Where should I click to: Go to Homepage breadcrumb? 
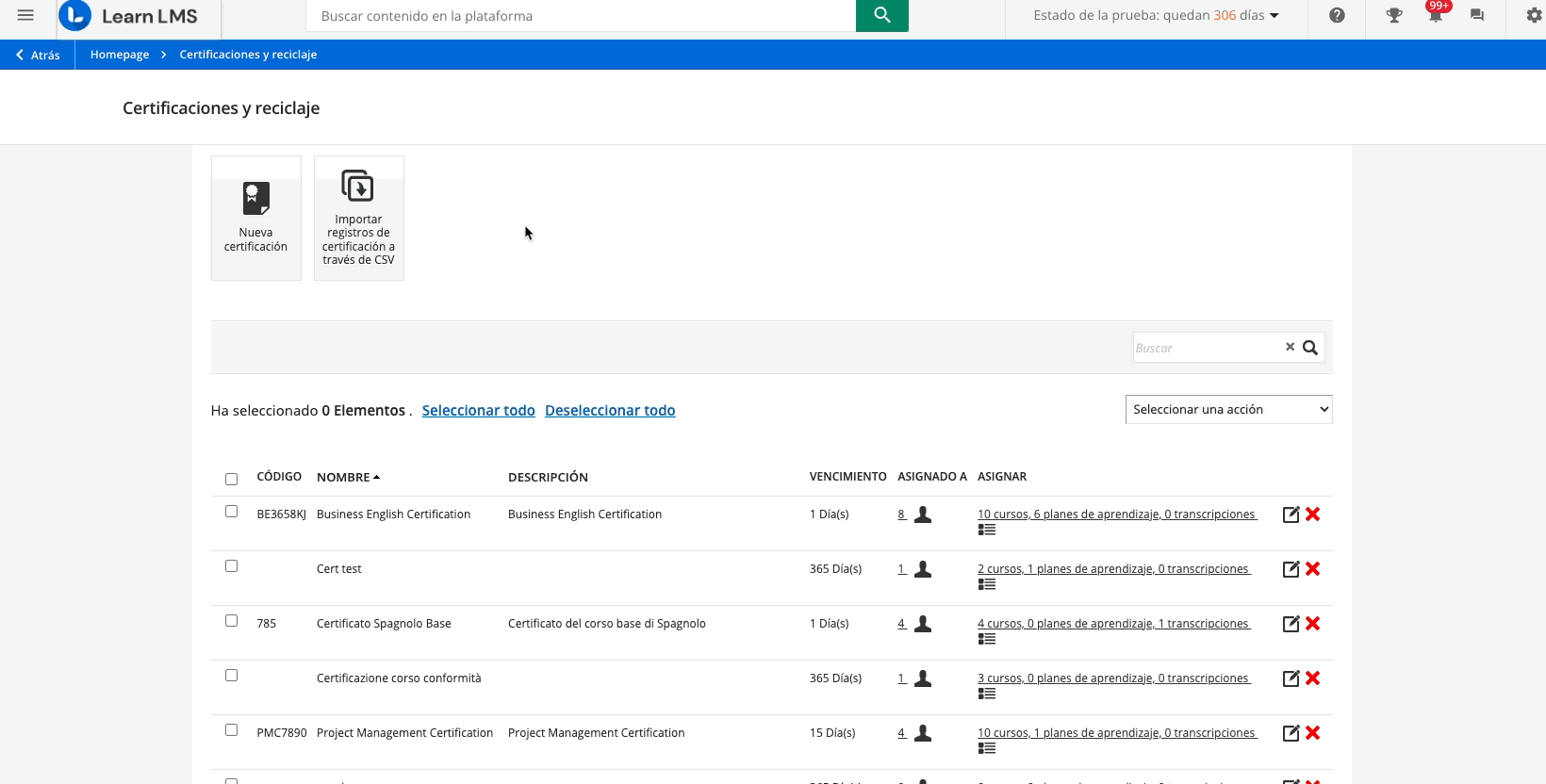click(120, 55)
